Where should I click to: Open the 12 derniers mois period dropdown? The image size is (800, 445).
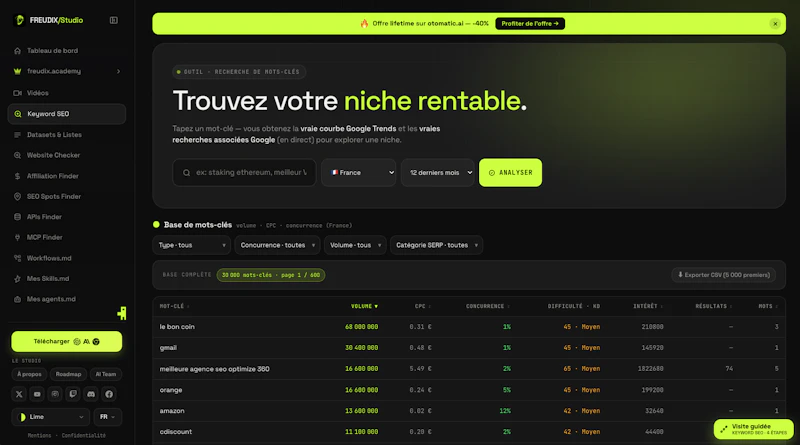pyautogui.click(x=438, y=172)
